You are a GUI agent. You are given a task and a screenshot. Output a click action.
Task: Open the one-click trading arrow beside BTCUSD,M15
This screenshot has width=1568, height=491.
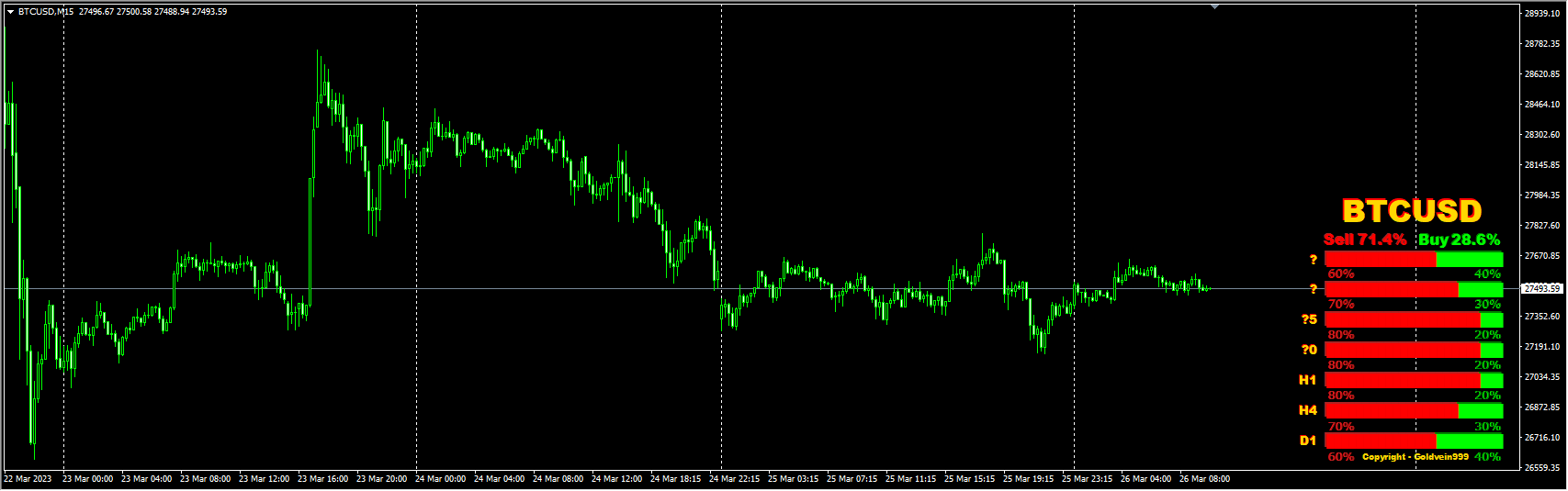pyautogui.click(x=10, y=12)
